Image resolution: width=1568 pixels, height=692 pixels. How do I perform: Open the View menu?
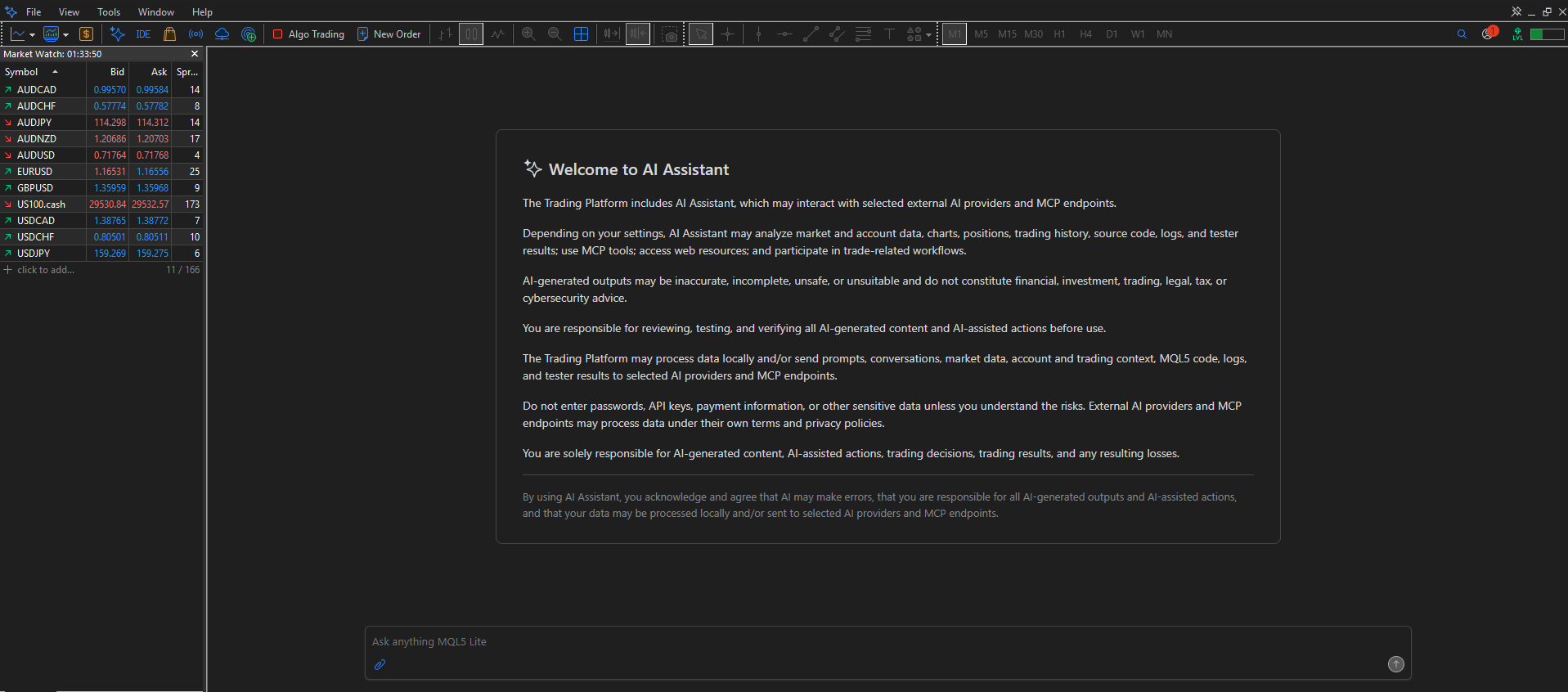pyautogui.click(x=69, y=11)
